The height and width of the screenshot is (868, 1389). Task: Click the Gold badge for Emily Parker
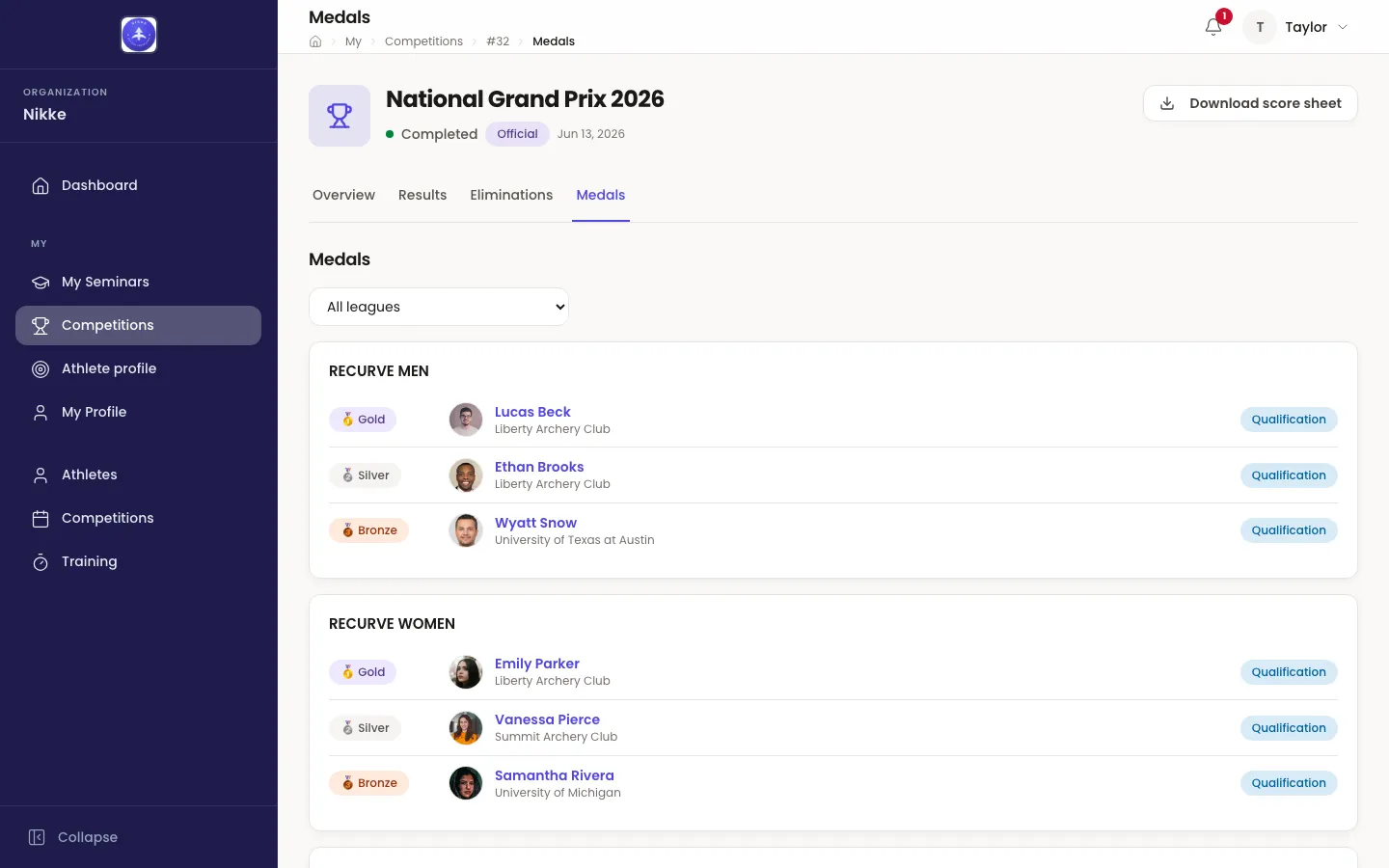363,672
